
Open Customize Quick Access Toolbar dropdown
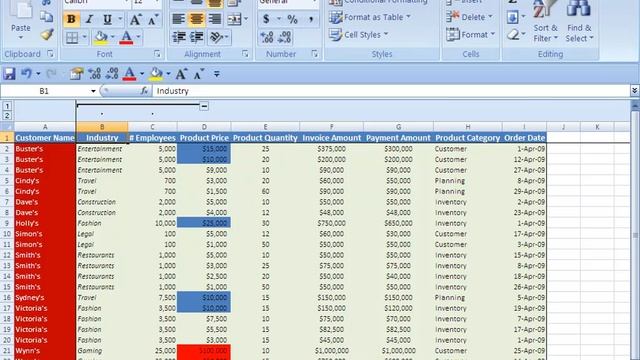[x=217, y=74]
